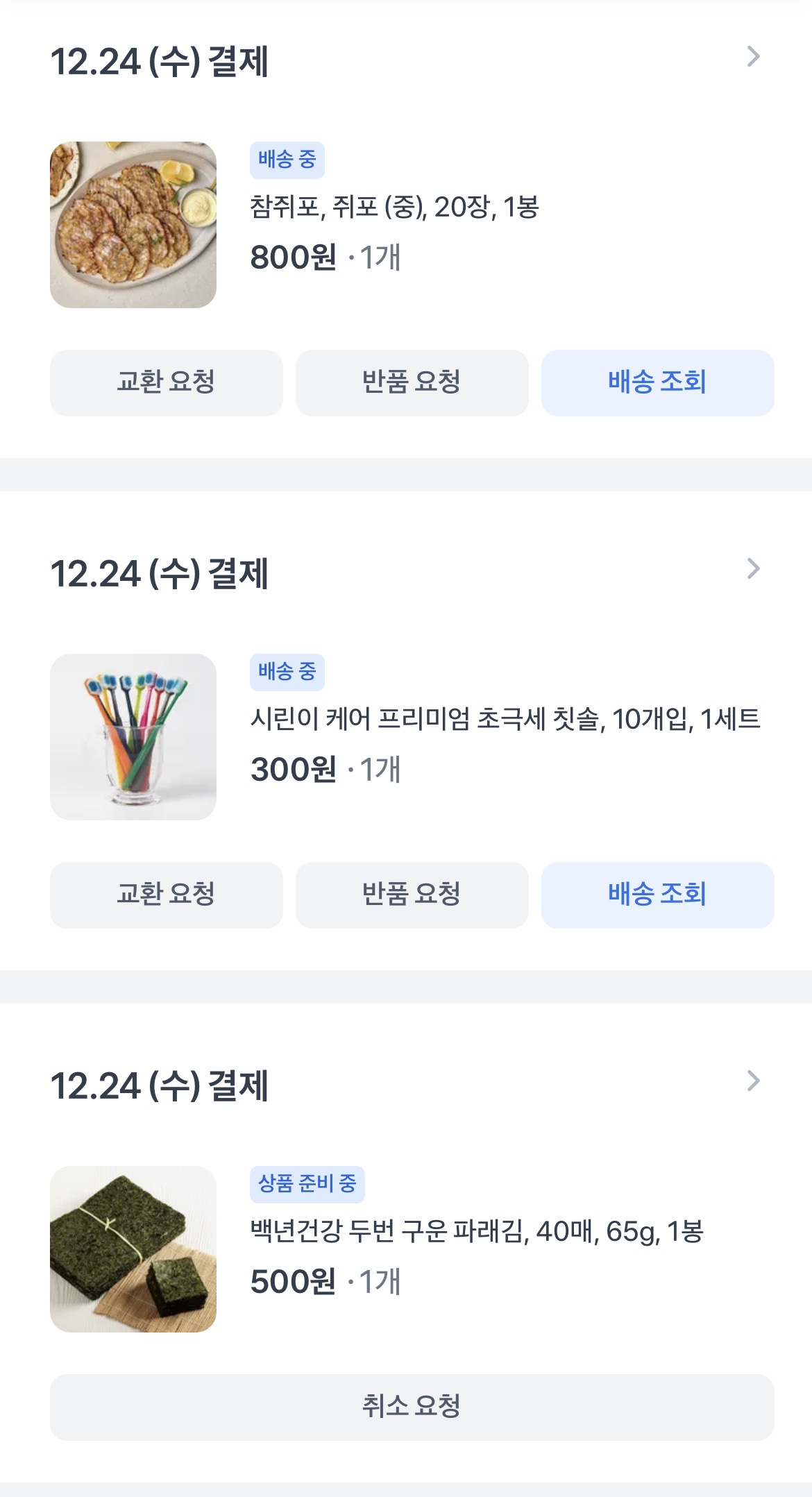Check 배송 조회 for the 칫솔 order
This screenshot has height=1497, width=812.
(657, 895)
